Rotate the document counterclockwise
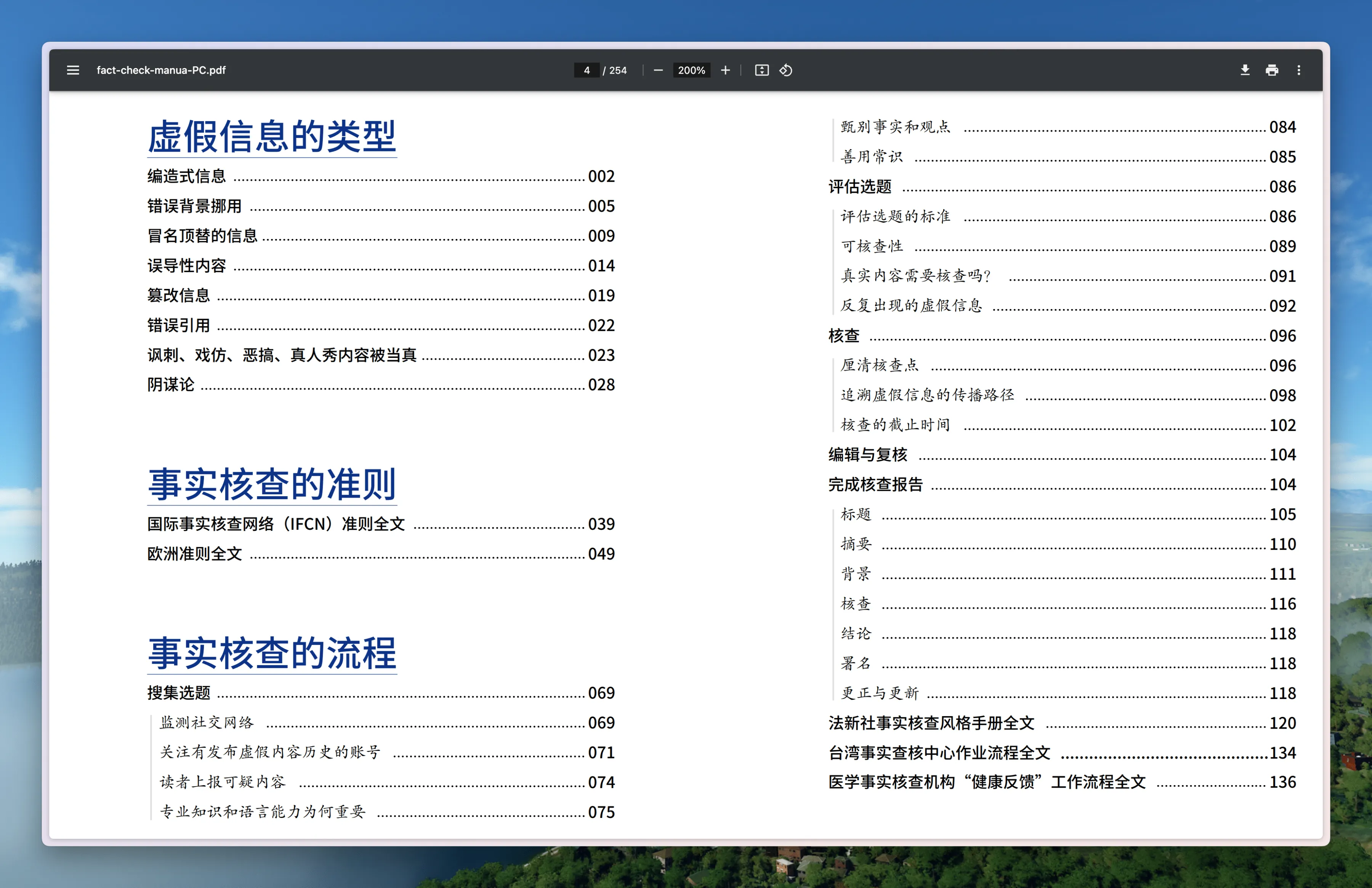1372x888 pixels. click(786, 71)
